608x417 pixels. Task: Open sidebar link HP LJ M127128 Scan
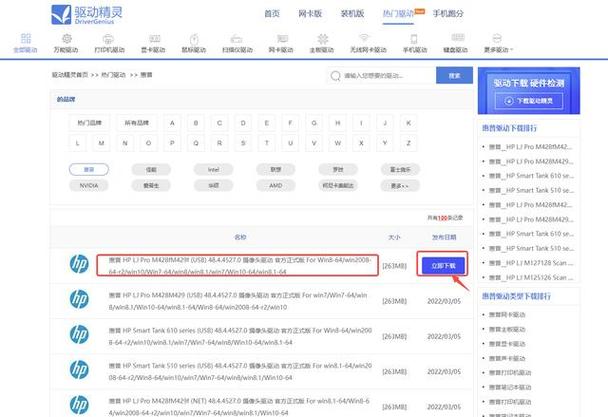coord(531,263)
